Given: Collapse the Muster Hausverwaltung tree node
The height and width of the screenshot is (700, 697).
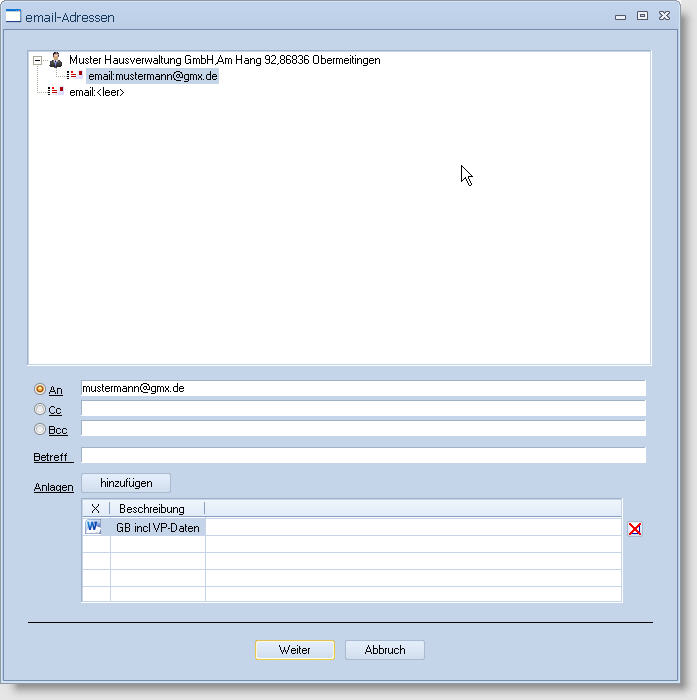Looking at the screenshot, I should coord(37,60).
